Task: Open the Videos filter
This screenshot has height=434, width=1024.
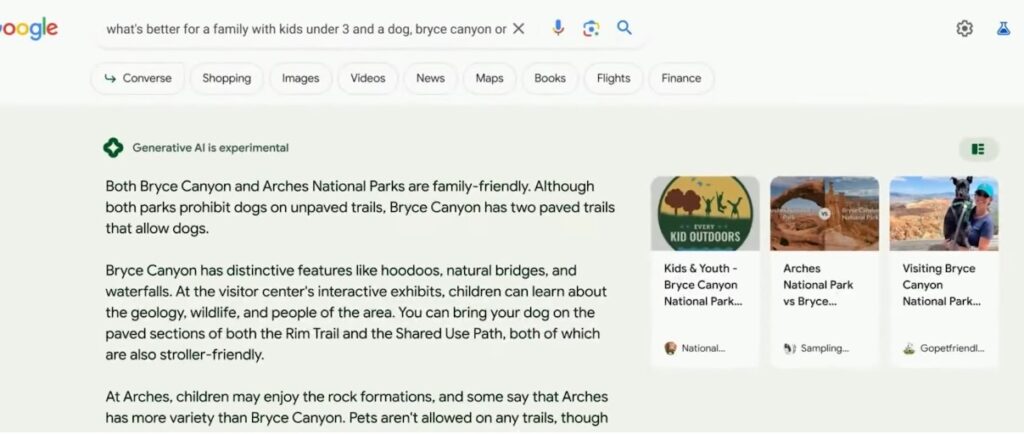Action: pyautogui.click(x=368, y=78)
